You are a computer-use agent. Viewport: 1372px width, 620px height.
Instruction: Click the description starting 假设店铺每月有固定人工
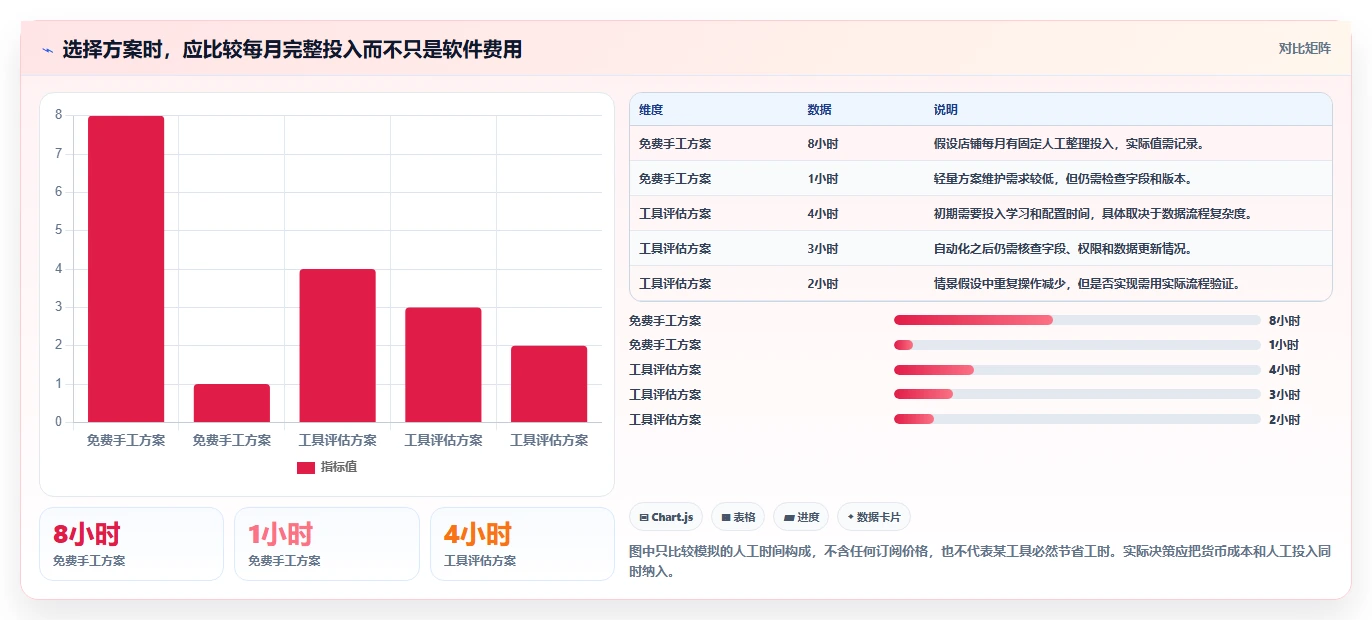pyautogui.click(x=1071, y=144)
